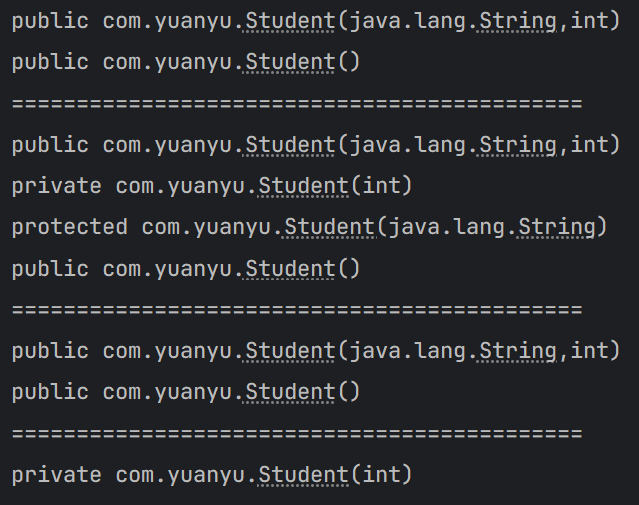The width and height of the screenshot is (639, 505).
Task: Click "String" in the line below second separator
Action: click(x=518, y=351)
